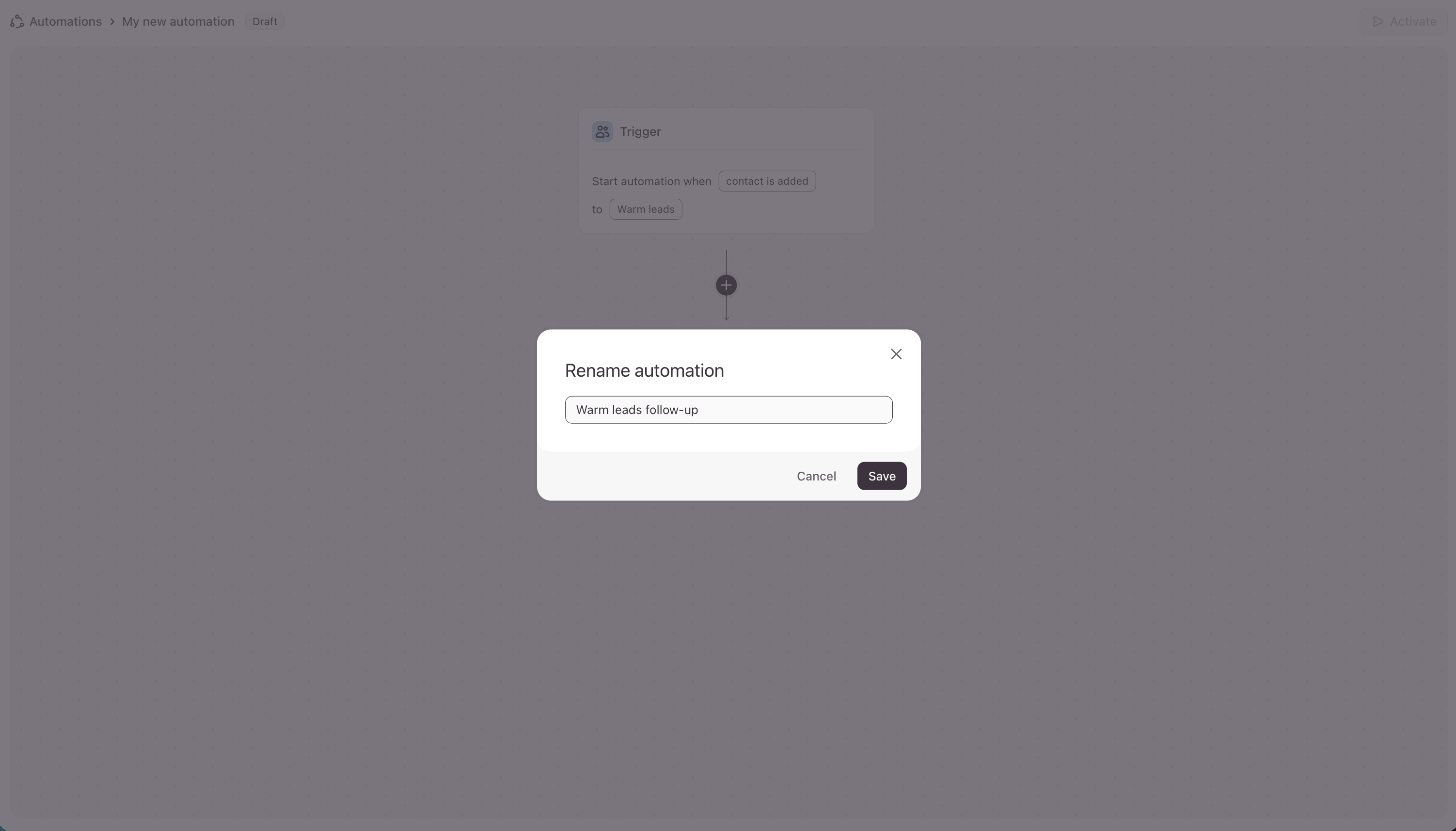Click the Rename automation dialog heading
Image resolution: width=1456 pixels, height=831 pixels.
click(x=644, y=371)
